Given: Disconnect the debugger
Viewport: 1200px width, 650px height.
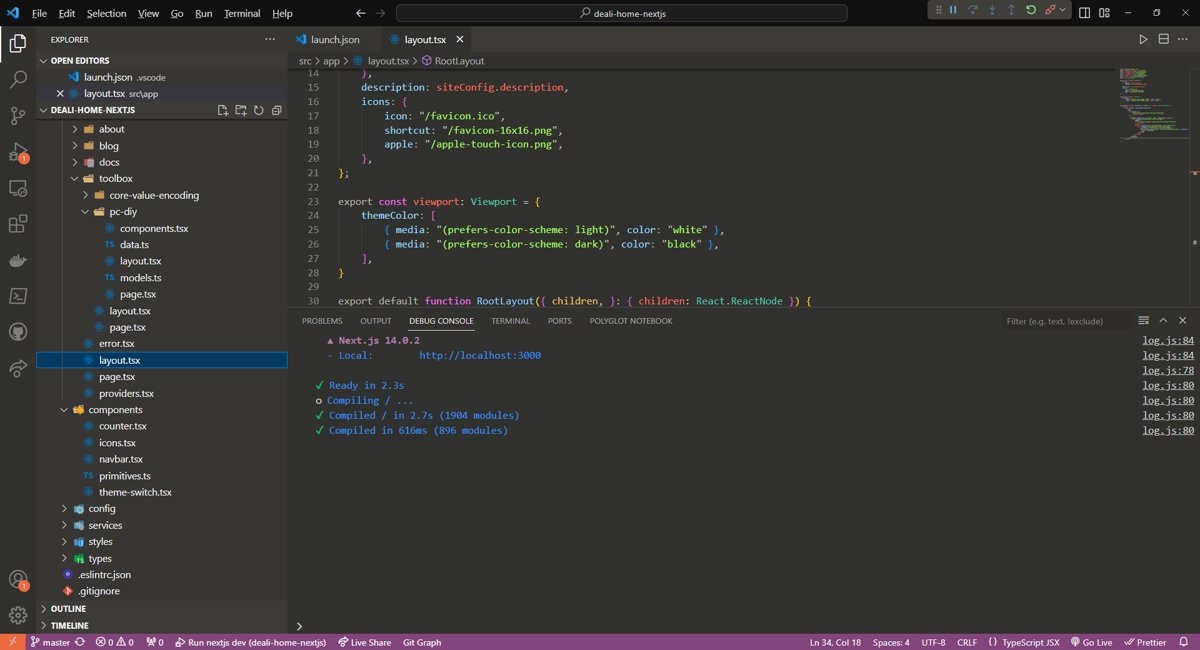Looking at the screenshot, I should click(1050, 10).
